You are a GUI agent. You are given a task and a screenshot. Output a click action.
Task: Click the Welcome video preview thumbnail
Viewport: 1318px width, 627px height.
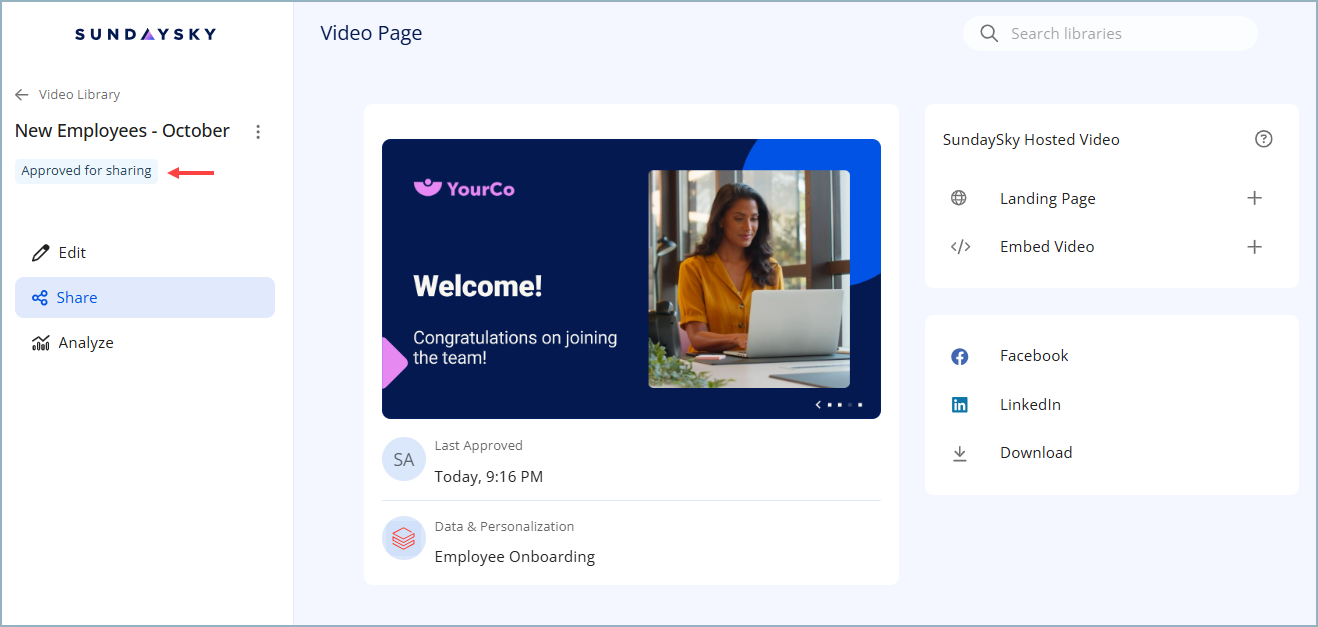[x=631, y=278]
